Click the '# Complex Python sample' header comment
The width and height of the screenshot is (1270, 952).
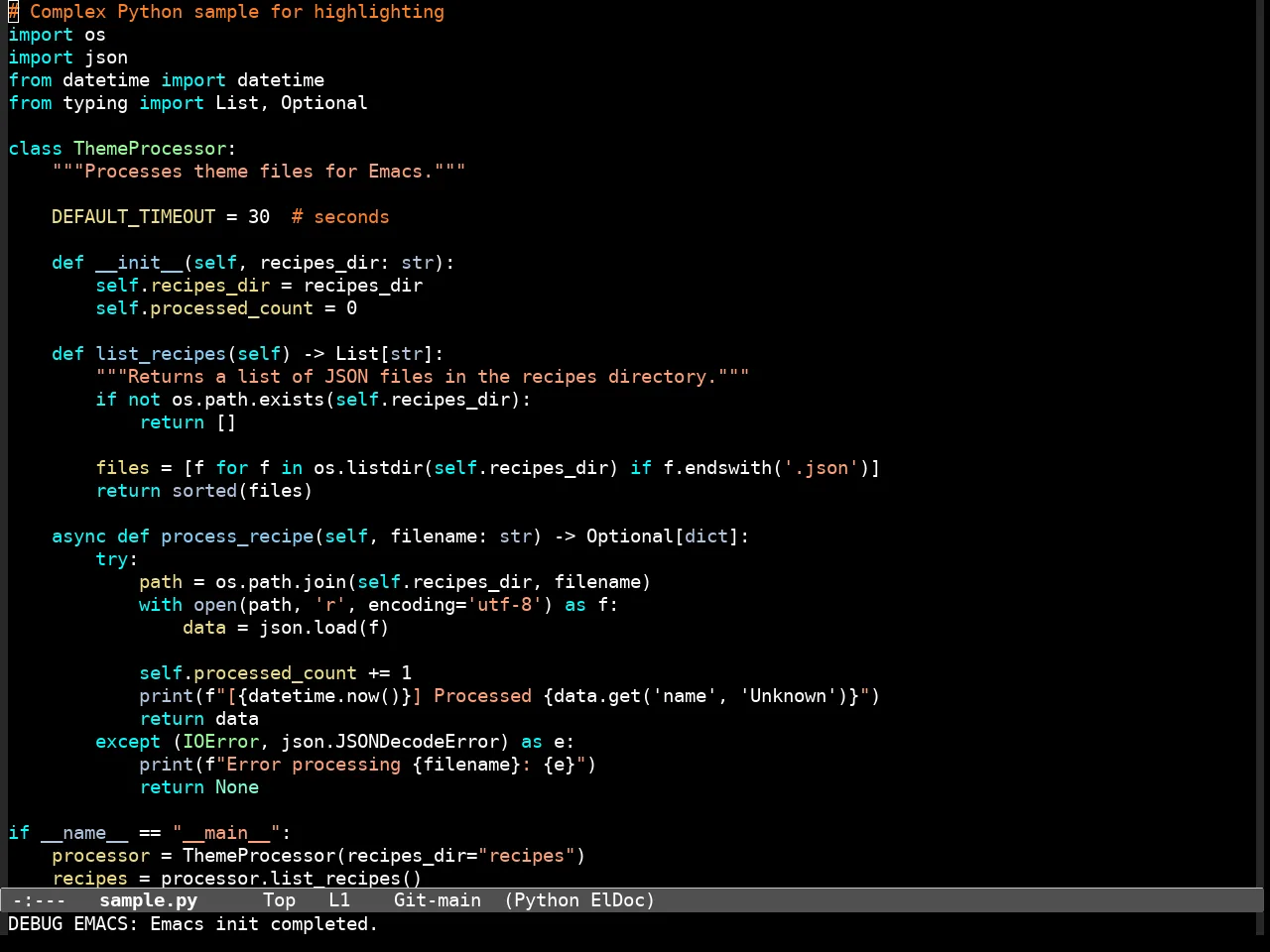[226, 12]
